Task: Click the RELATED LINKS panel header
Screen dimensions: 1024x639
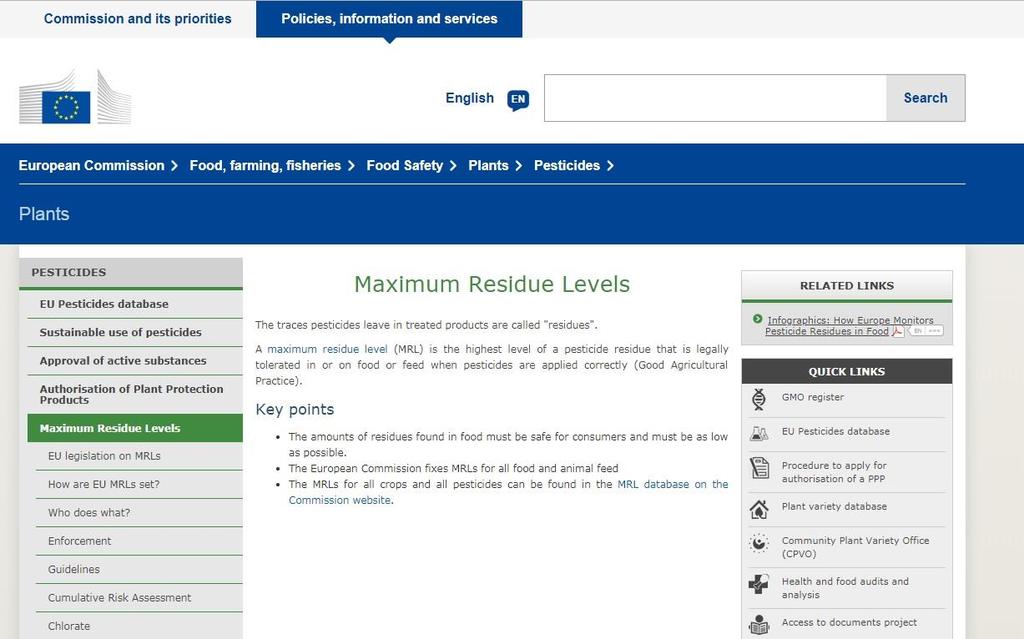Action: click(846, 286)
